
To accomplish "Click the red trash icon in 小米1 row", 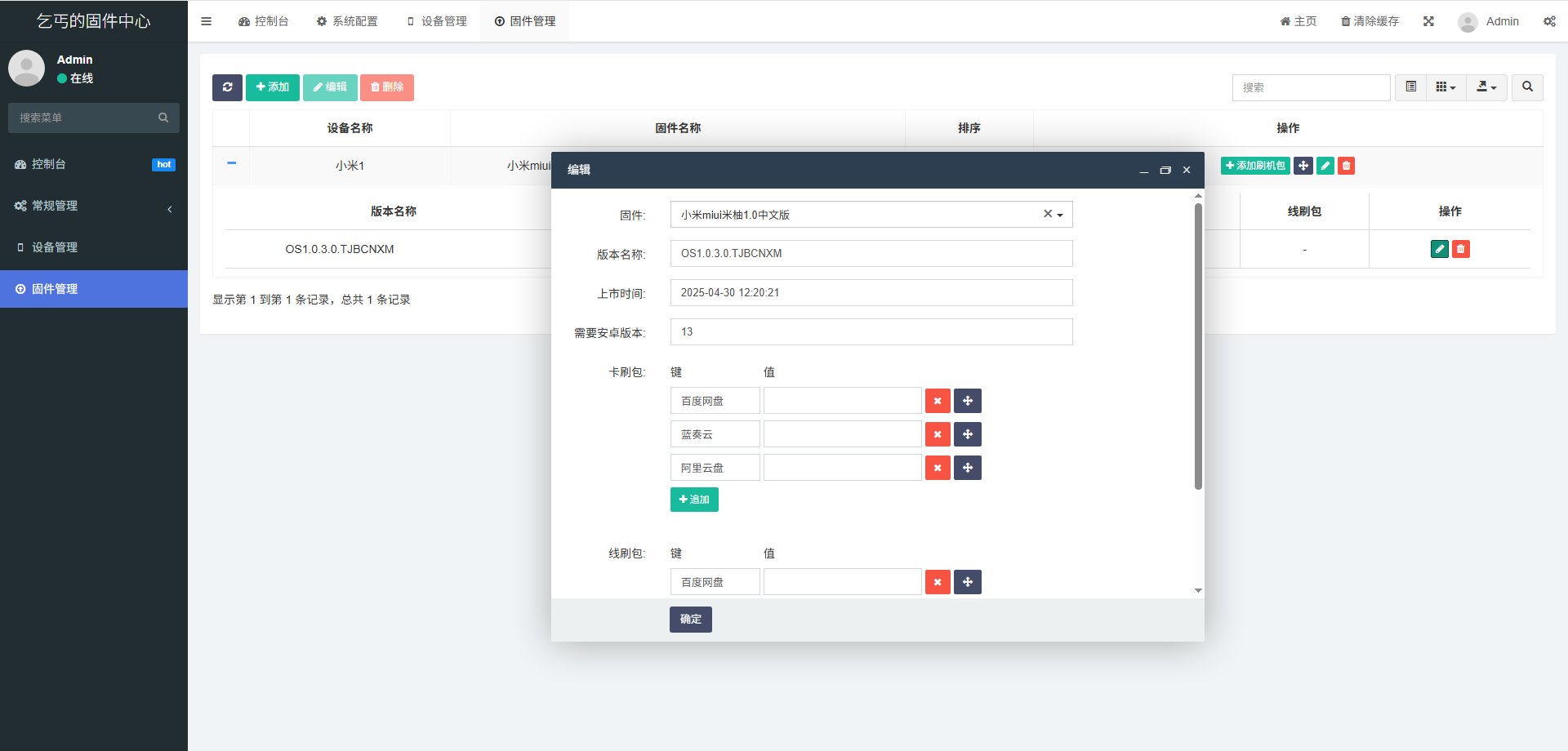I will click(x=1347, y=166).
